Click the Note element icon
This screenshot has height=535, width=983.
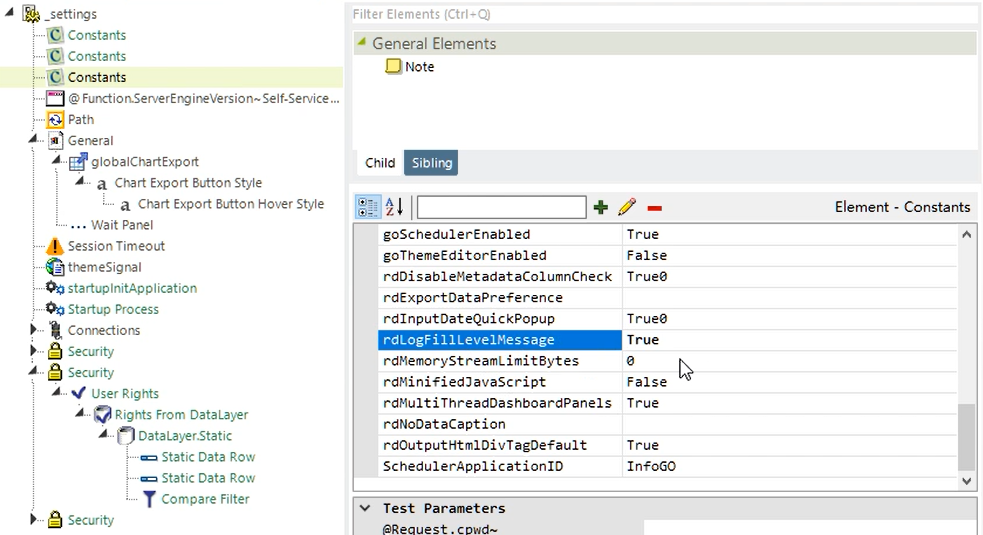[x=393, y=67]
